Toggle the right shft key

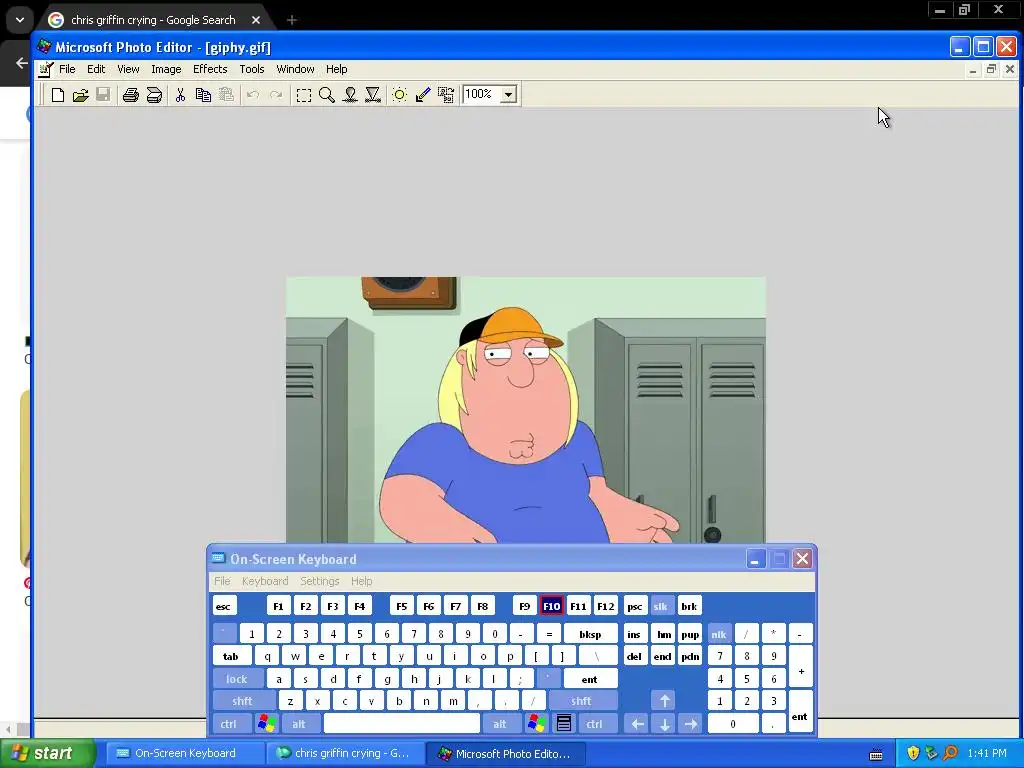click(581, 701)
